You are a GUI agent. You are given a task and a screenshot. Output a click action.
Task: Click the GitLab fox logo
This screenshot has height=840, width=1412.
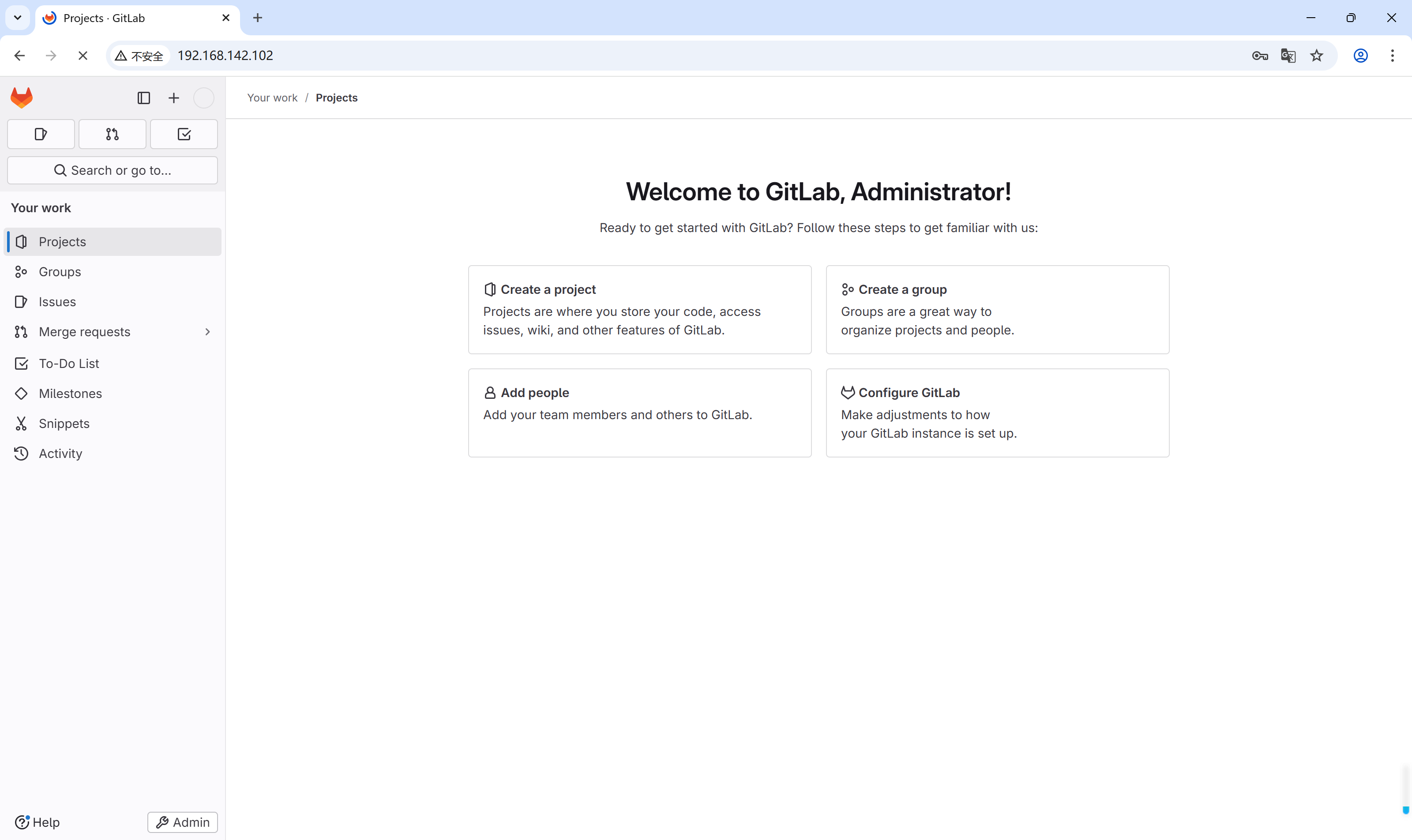pos(22,98)
